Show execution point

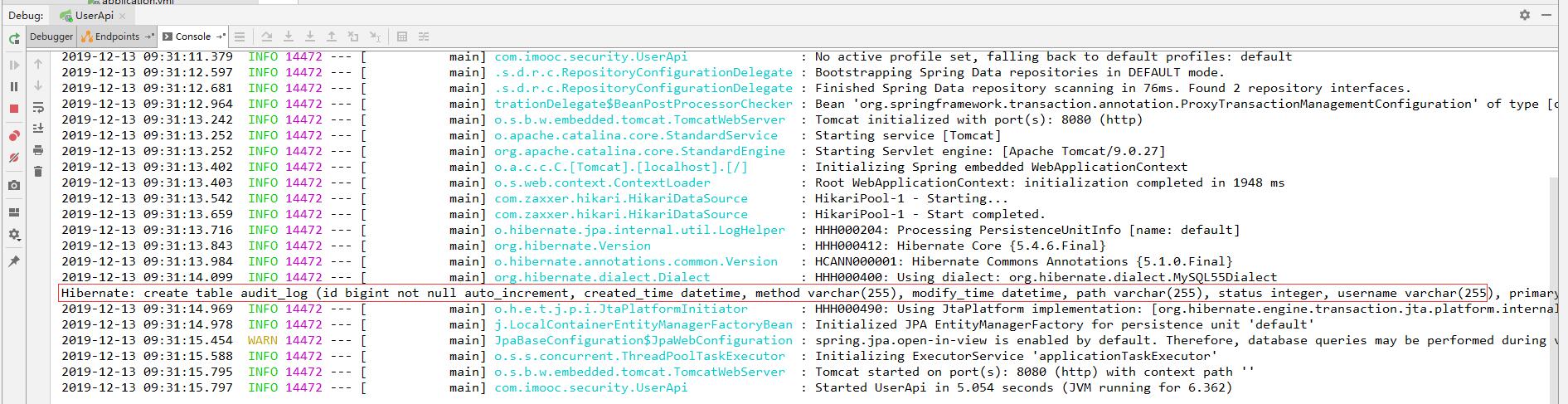click(x=240, y=37)
